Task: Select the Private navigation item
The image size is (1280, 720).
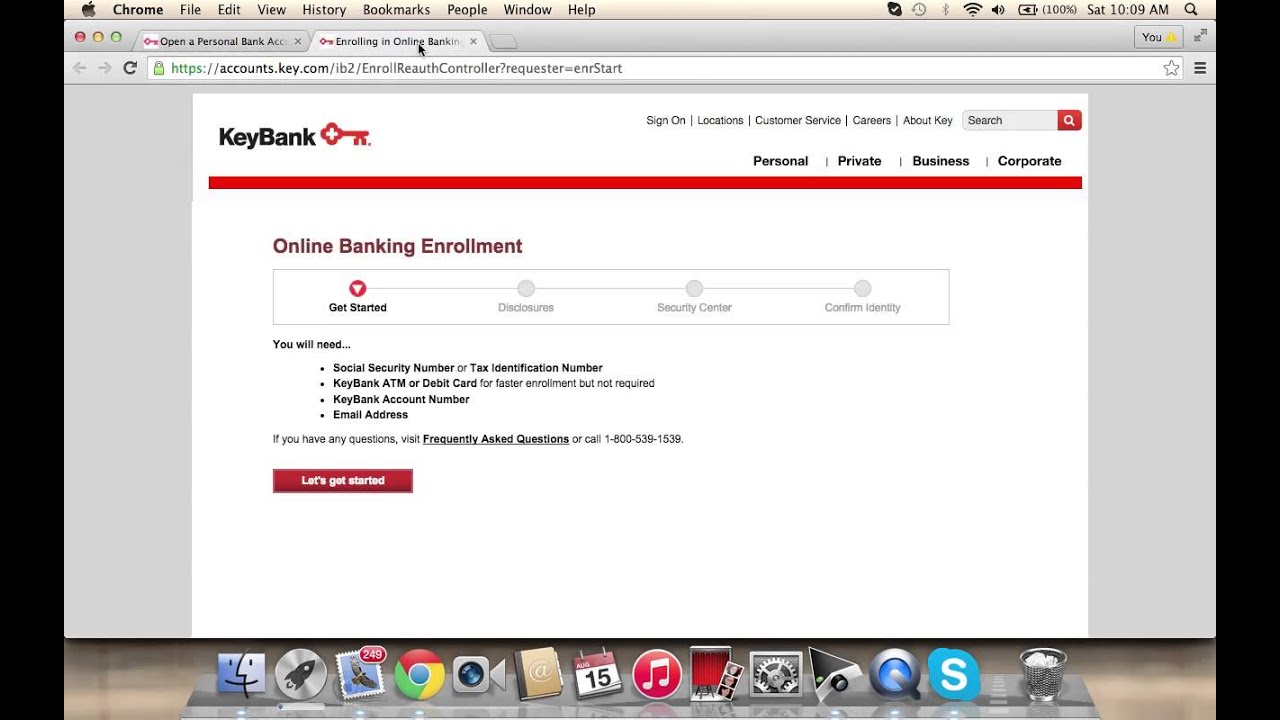Action: pos(860,161)
